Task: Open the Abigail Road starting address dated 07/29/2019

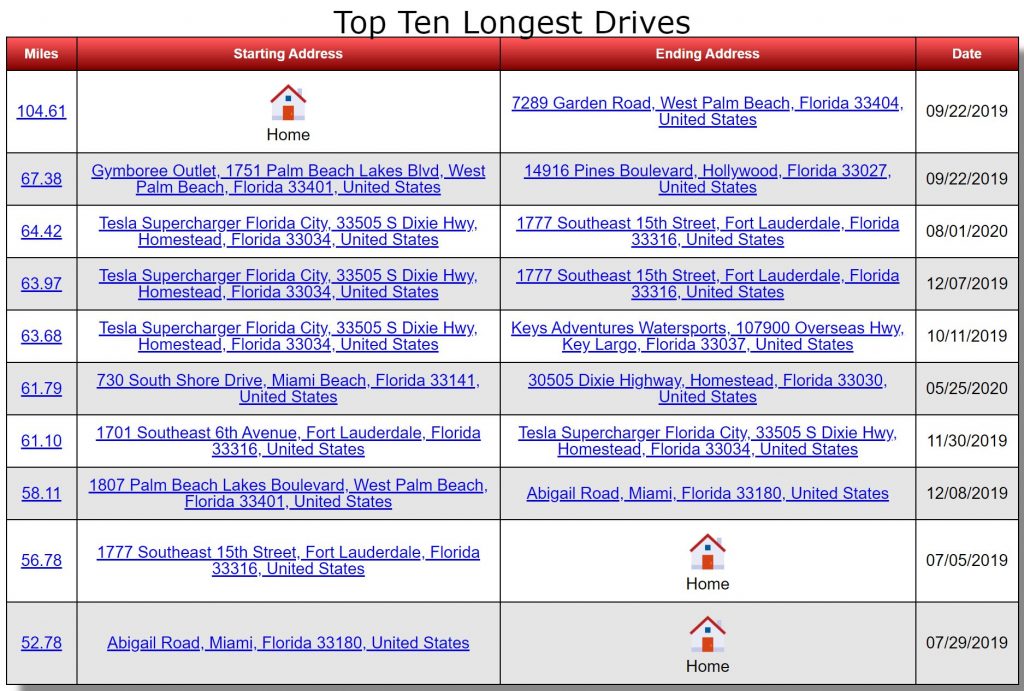Action: (x=288, y=643)
